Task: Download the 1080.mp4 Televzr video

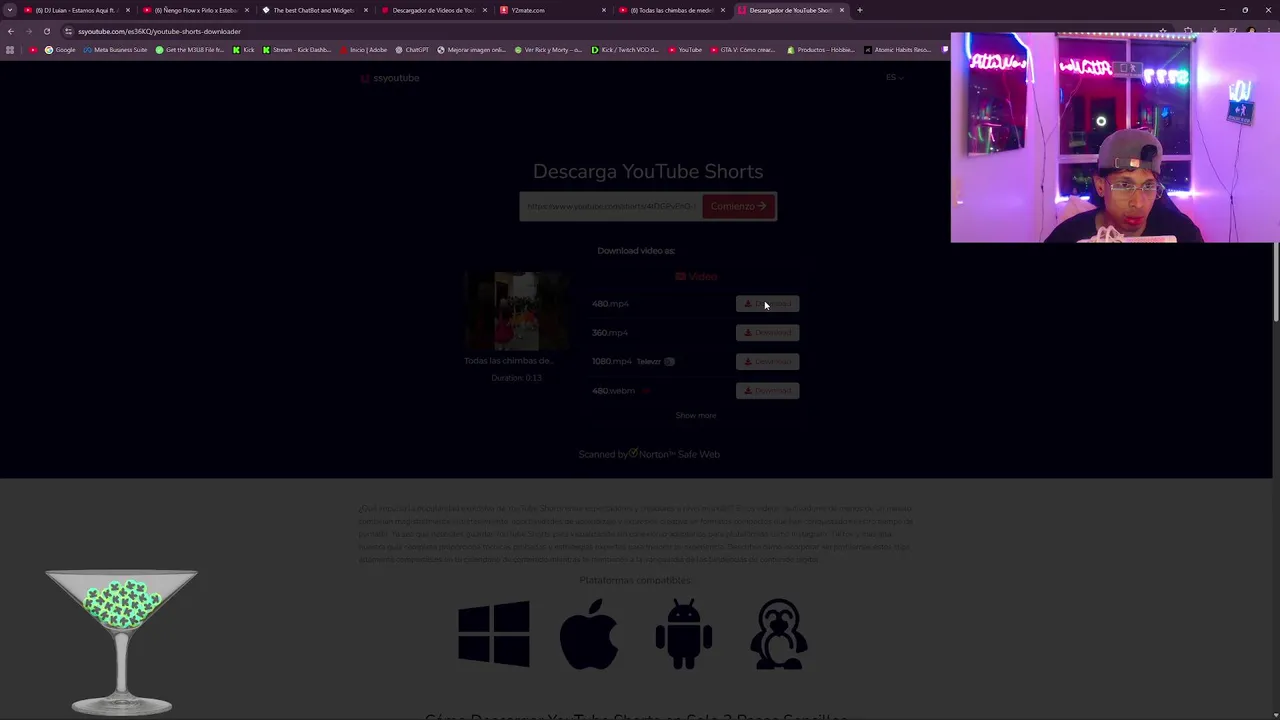Action: (767, 362)
